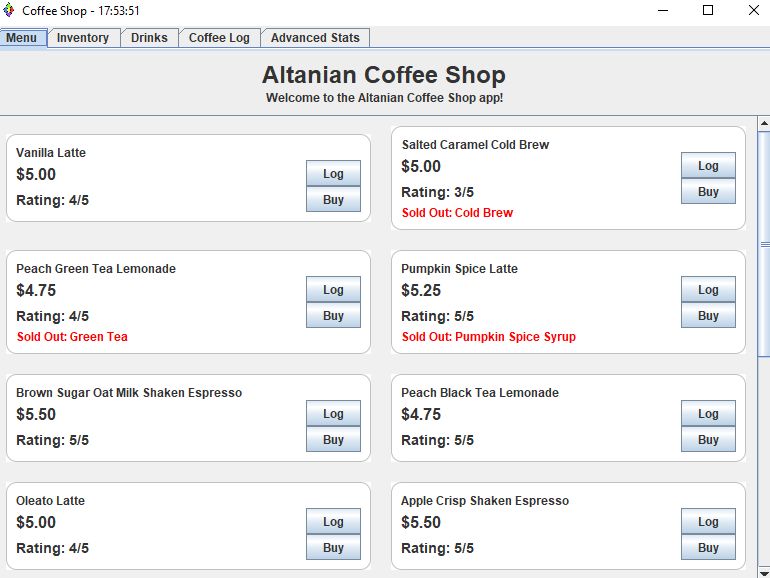770x578 pixels.
Task: Click the Salted Caramel Cold Brew 'Rating: 3/5'
Action: pyautogui.click(x=438, y=192)
